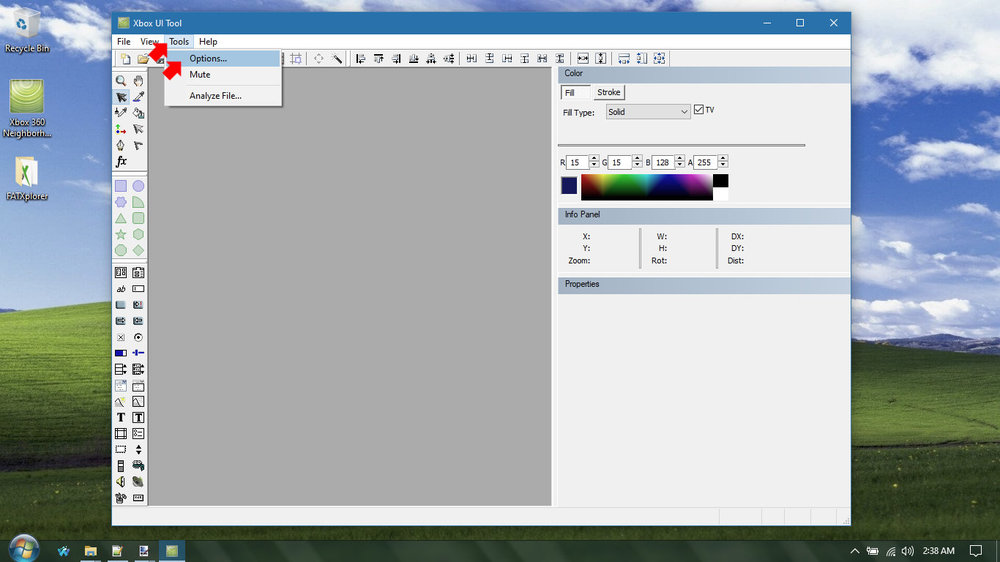Select the Triangle shape tool

click(x=121, y=218)
